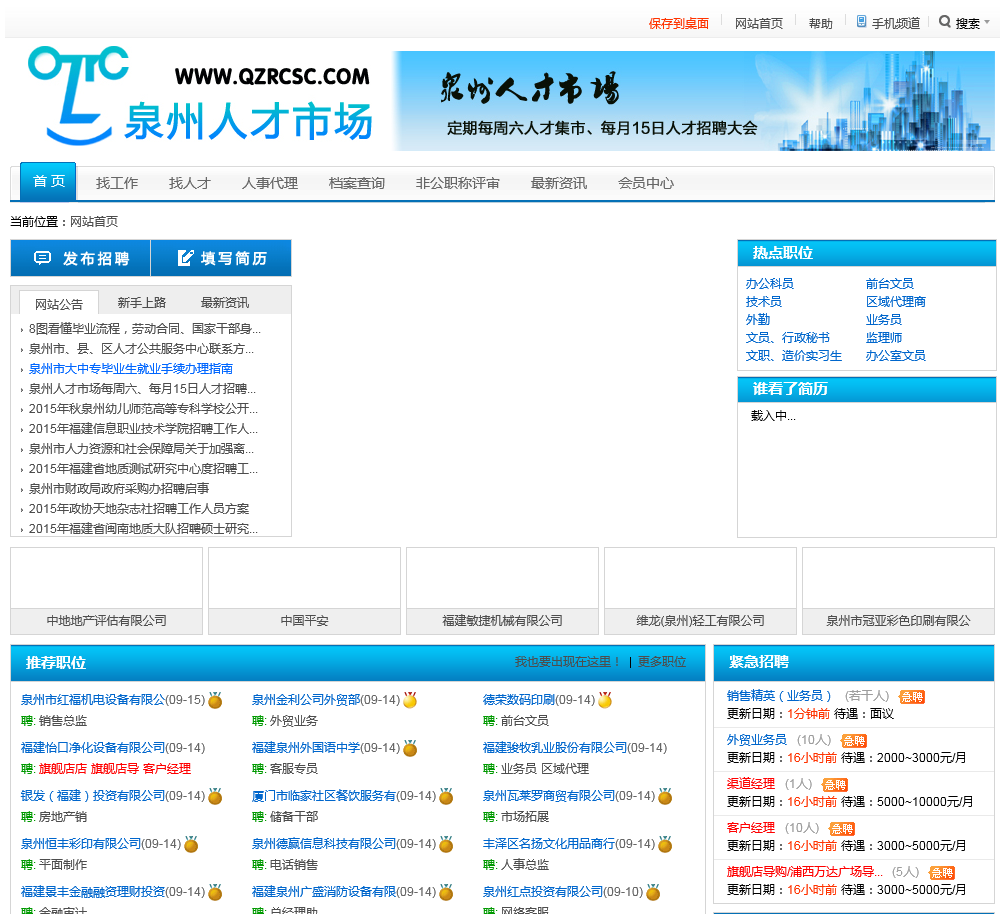Open company card 泉州市冠亚彩色印刷有限公司
Image resolution: width=1005 pixels, height=914 pixels.
899,591
